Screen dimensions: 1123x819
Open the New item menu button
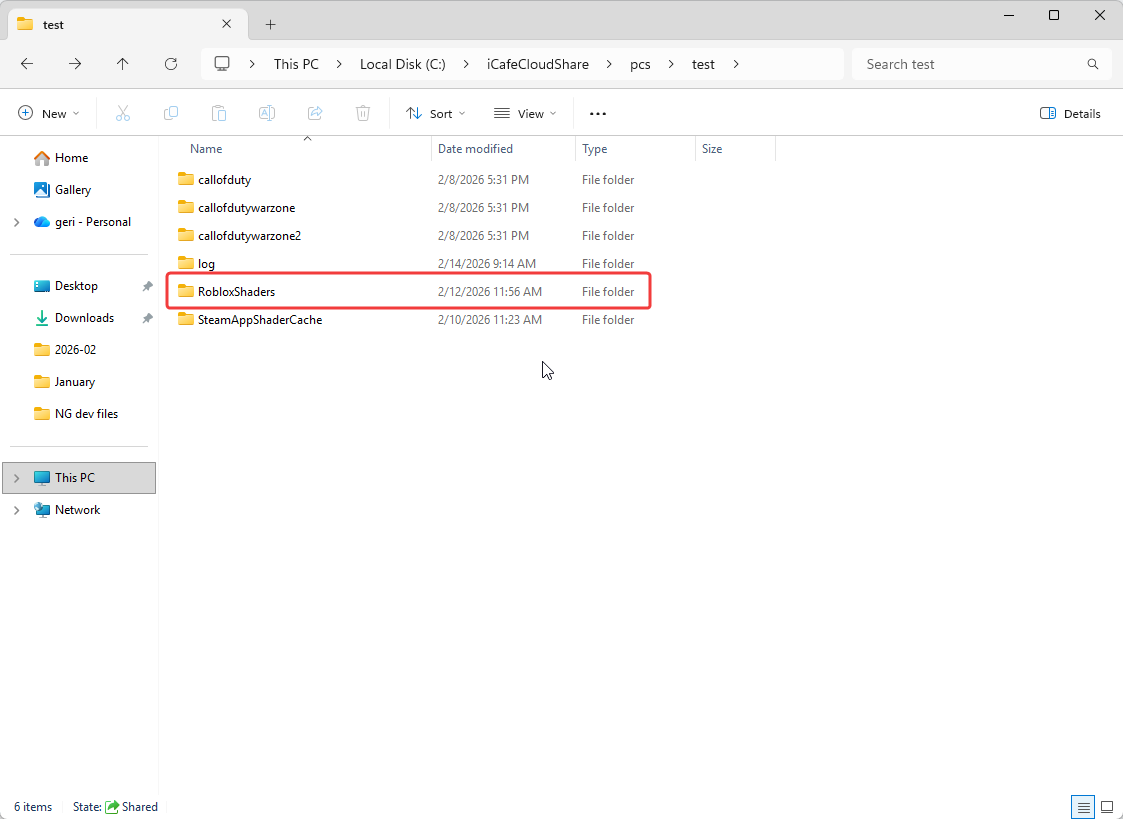pyautogui.click(x=49, y=114)
